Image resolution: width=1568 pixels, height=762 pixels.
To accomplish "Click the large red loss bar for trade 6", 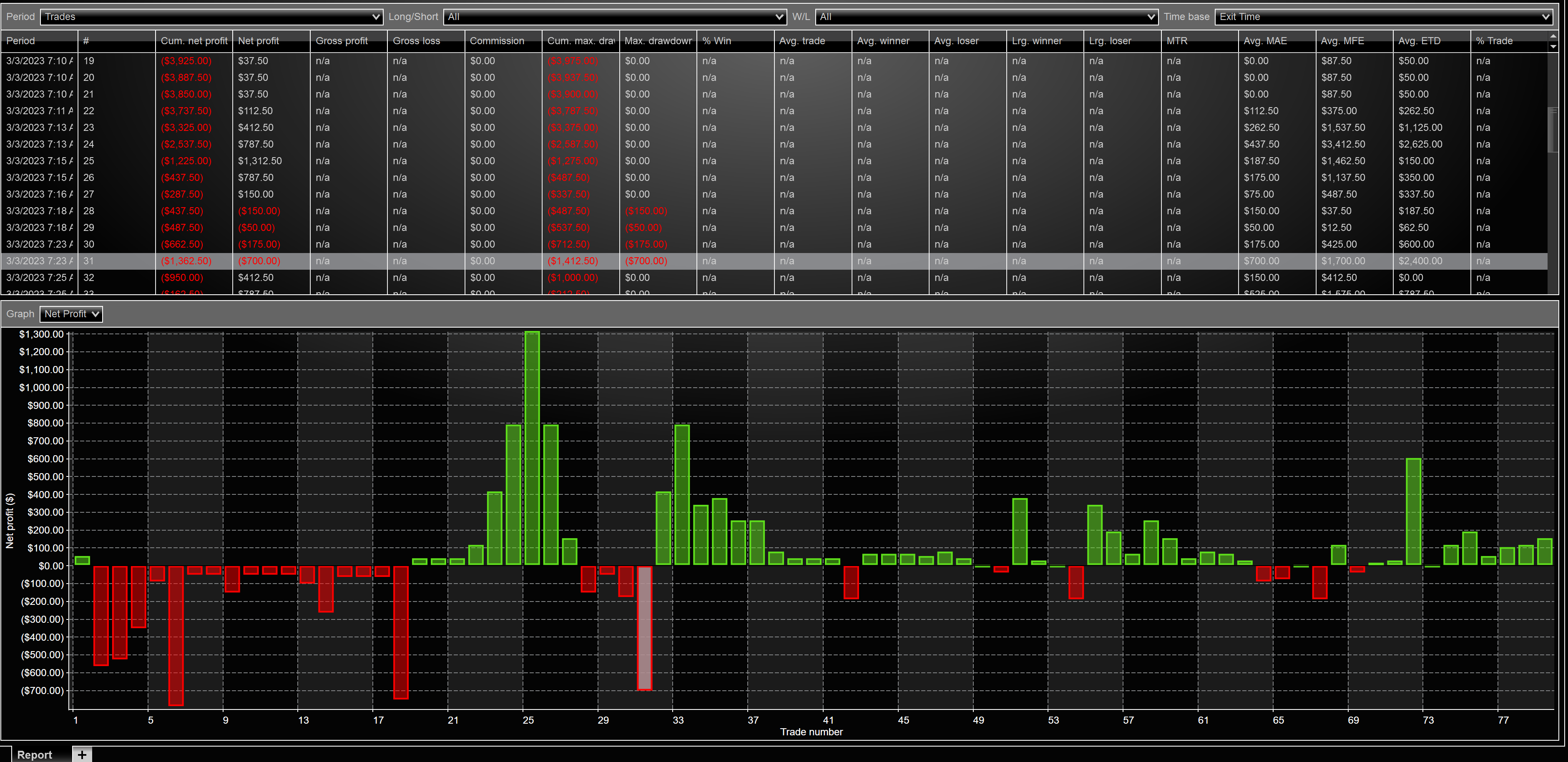I will (176, 635).
